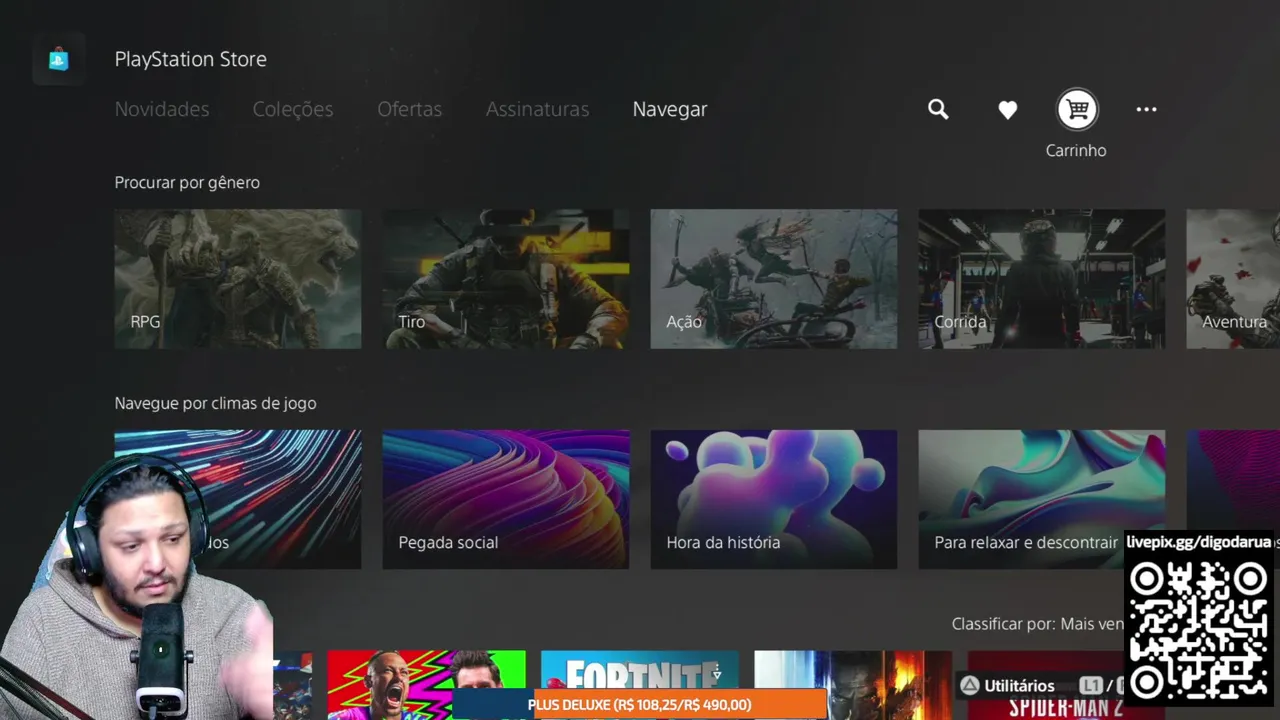Switch to the Novidades tab

tap(162, 109)
